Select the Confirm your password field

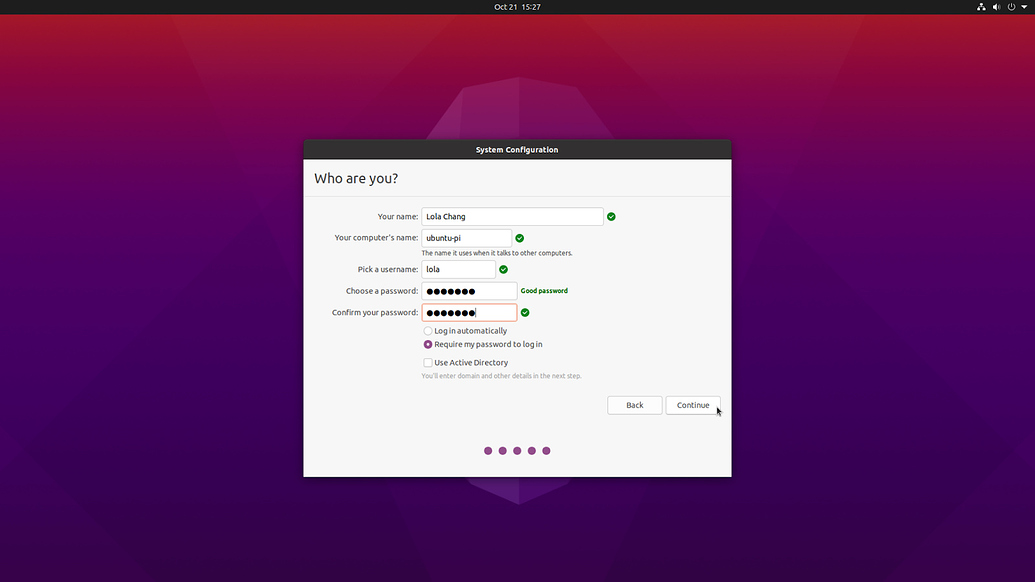point(469,312)
